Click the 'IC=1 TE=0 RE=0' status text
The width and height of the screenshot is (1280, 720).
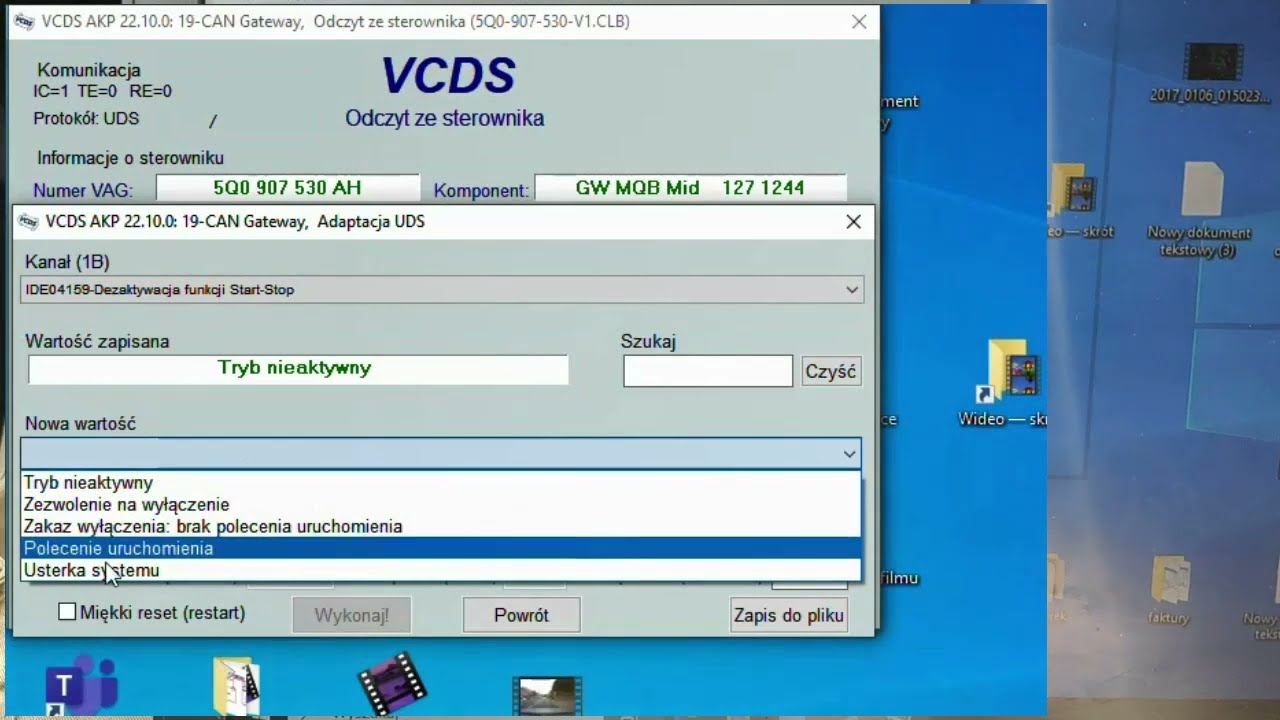tap(102, 91)
